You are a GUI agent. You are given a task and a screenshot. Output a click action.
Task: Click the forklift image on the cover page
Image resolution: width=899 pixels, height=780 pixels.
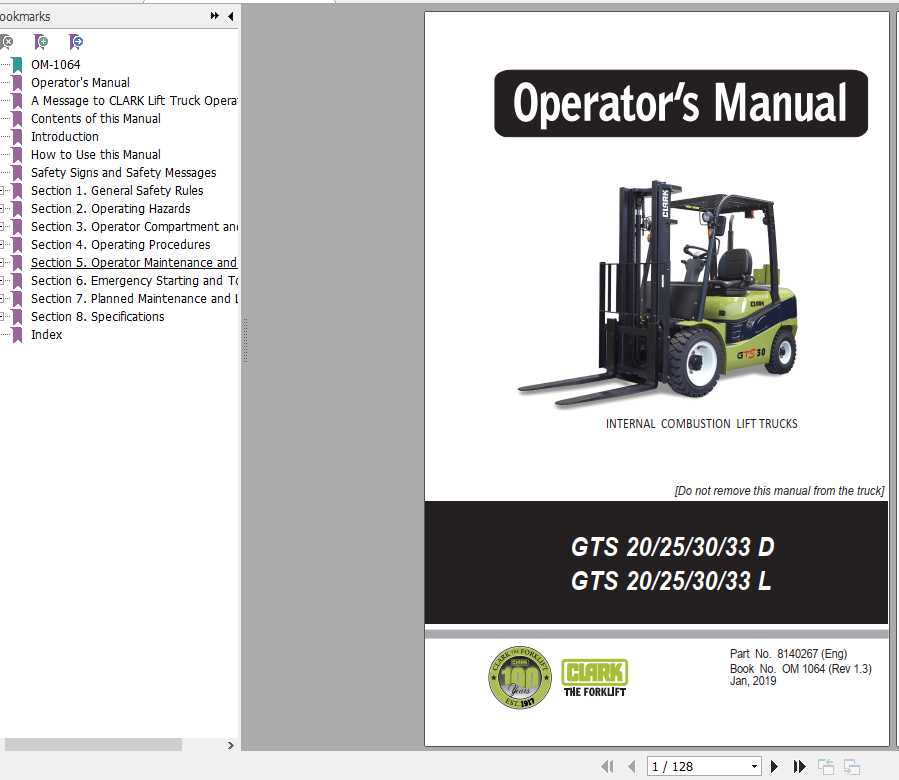(657, 293)
